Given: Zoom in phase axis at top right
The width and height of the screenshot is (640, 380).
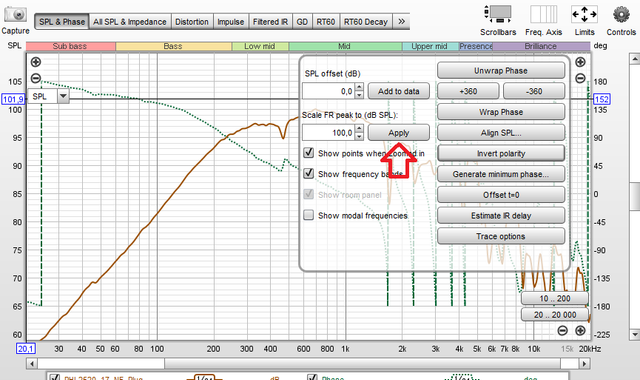Looking at the screenshot, I should point(580,62).
